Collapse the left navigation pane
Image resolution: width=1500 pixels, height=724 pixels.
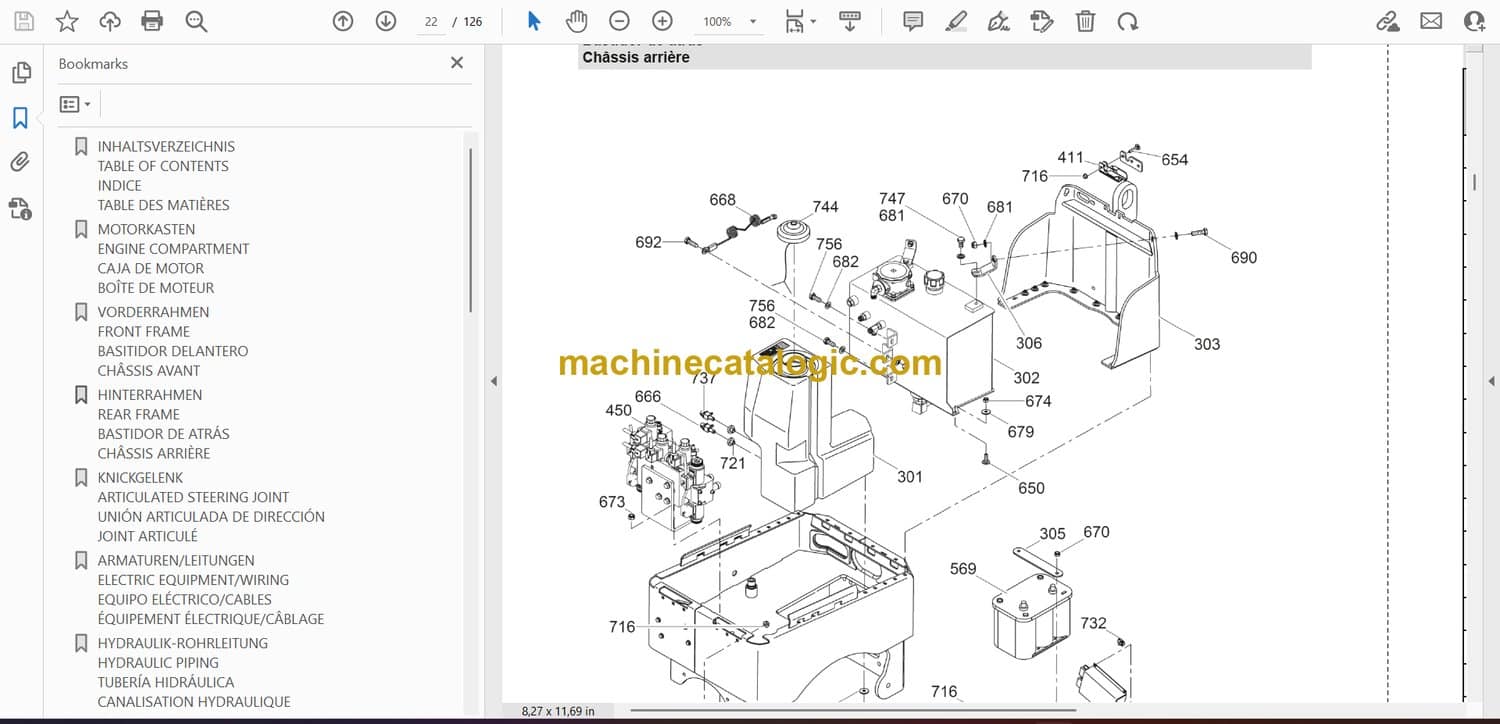(x=492, y=381)
